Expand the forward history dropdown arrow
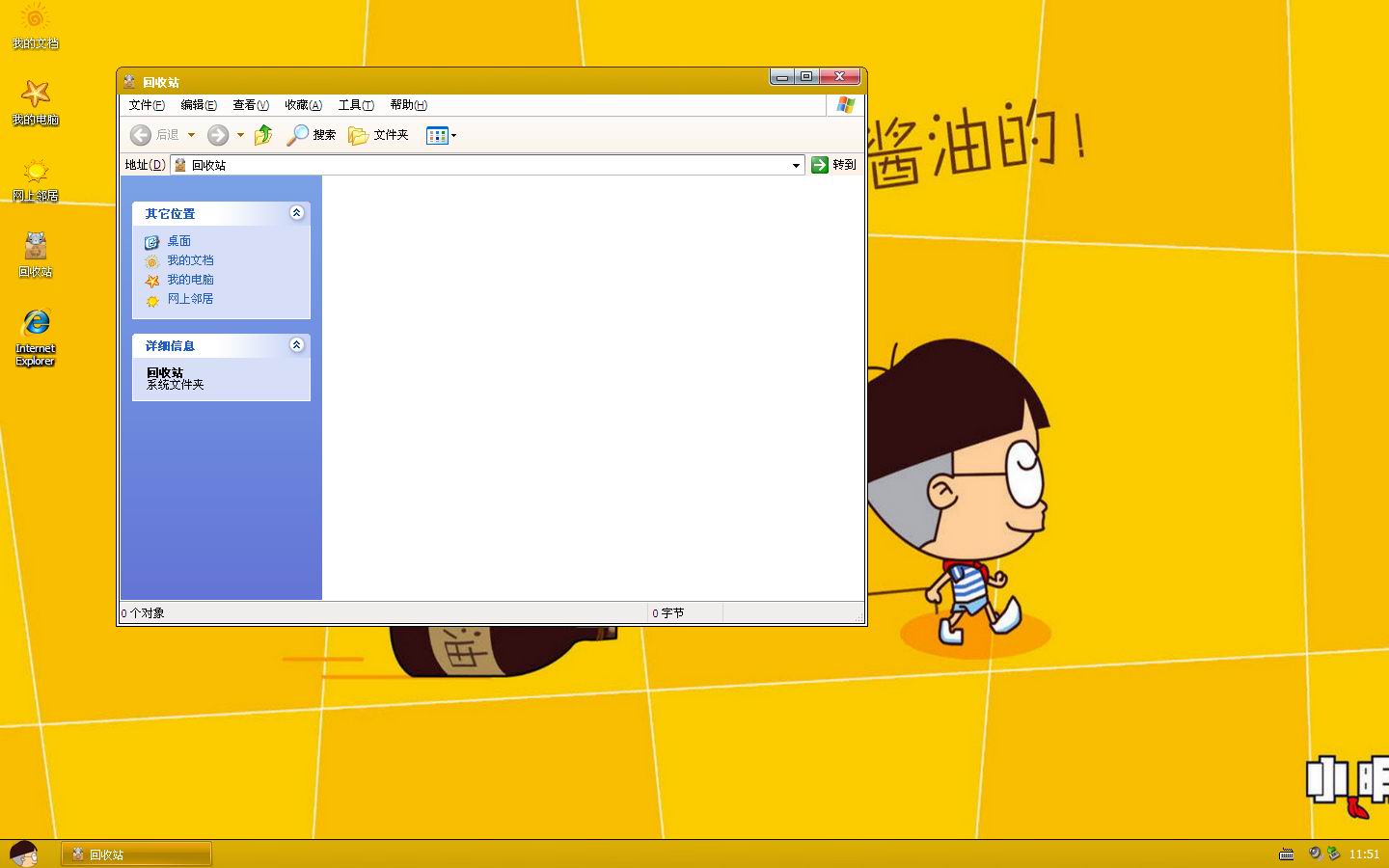This screenshot has width=1389, height=868. [x=240, y=135]
